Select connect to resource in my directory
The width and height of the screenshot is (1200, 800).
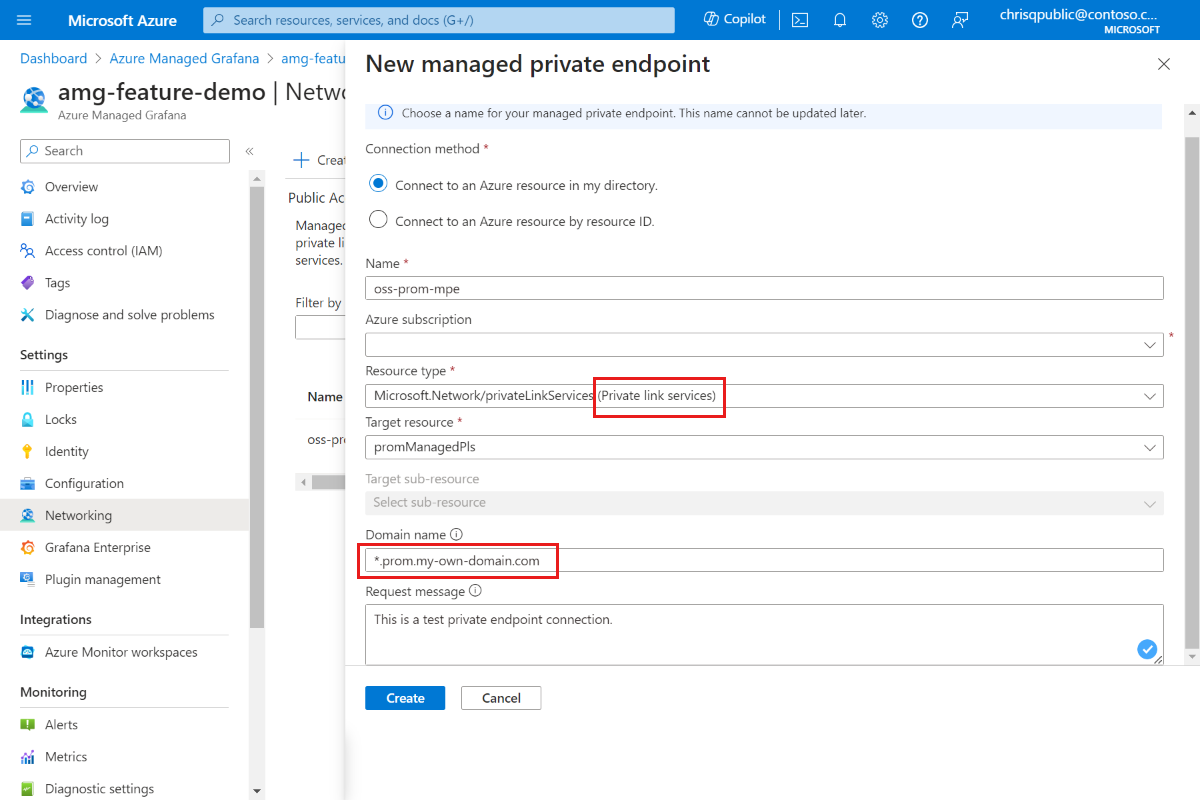377,183
